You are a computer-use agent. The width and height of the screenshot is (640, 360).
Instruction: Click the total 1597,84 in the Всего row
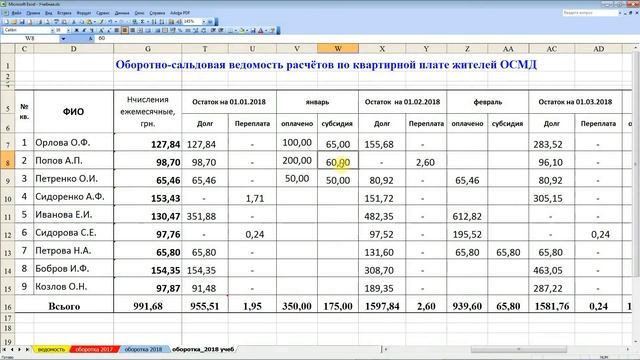click(382, 306)
